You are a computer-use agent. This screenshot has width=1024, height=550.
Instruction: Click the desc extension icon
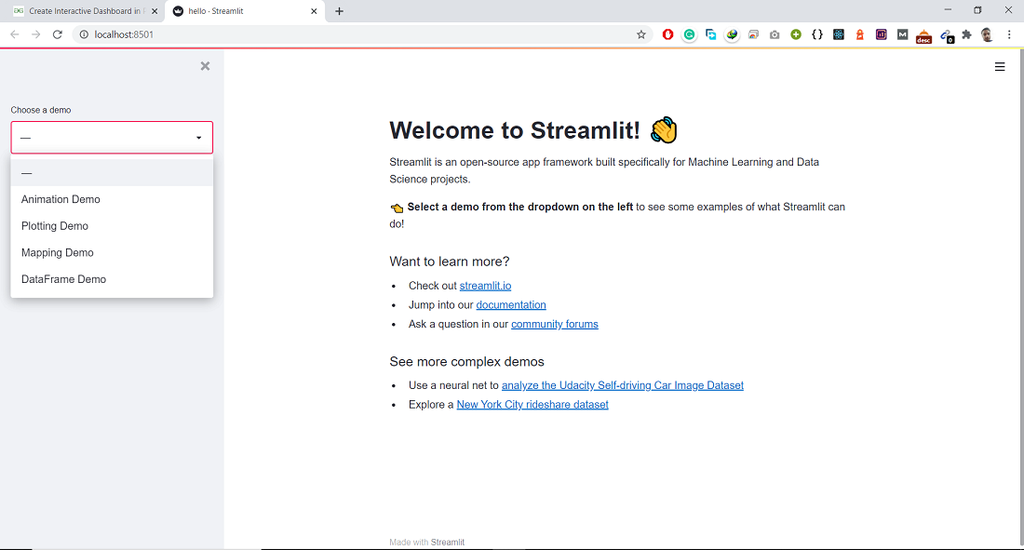pos(923,36)
